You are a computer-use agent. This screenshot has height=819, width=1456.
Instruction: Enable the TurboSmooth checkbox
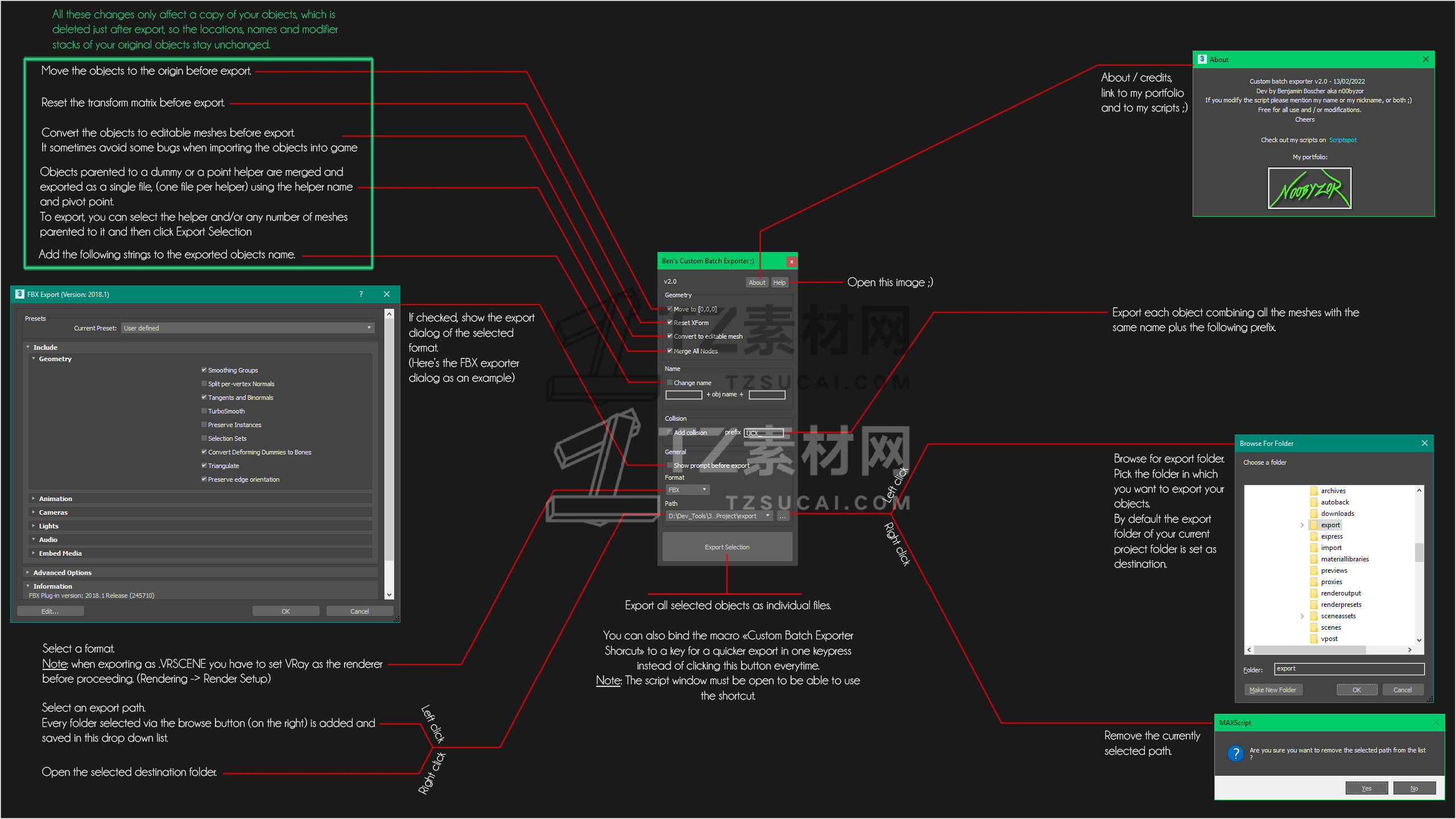pos(204,411)
